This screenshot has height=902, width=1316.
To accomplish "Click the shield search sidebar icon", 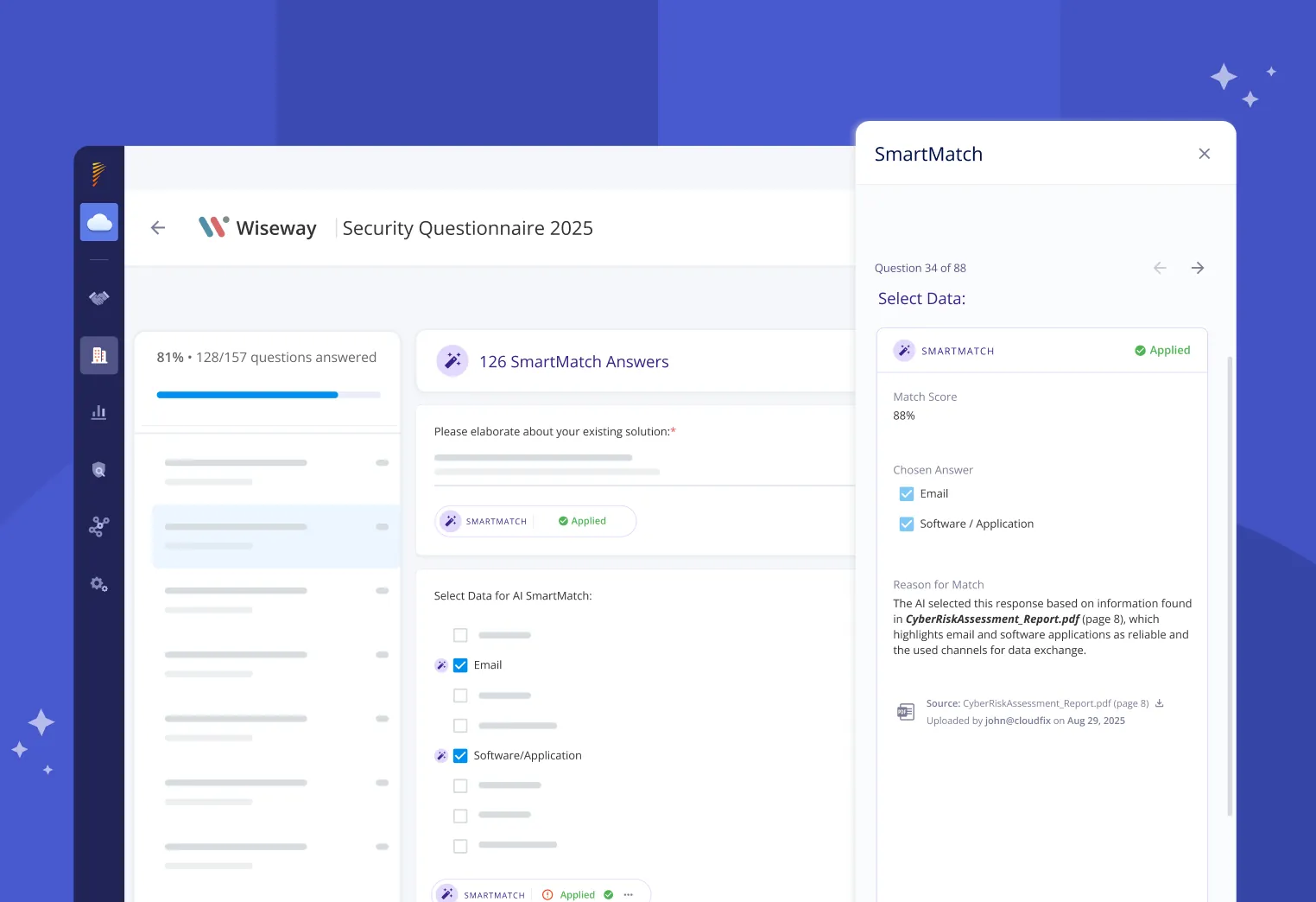I will [99, 470].
